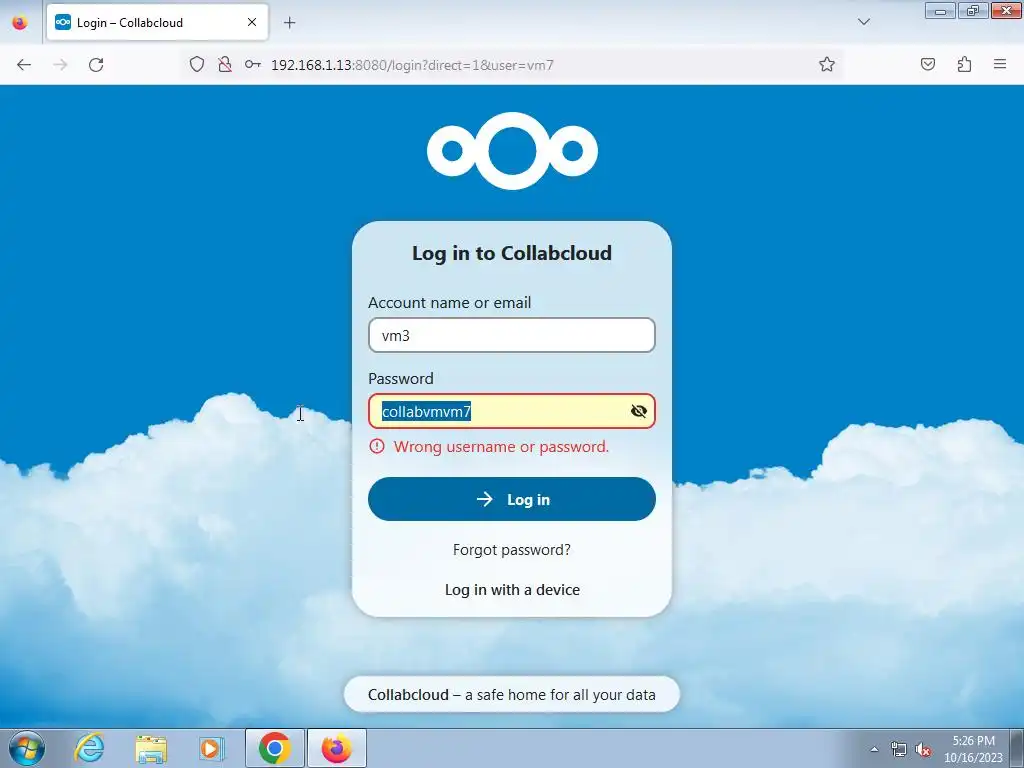Click the Account name or email field

pos(512,335)
